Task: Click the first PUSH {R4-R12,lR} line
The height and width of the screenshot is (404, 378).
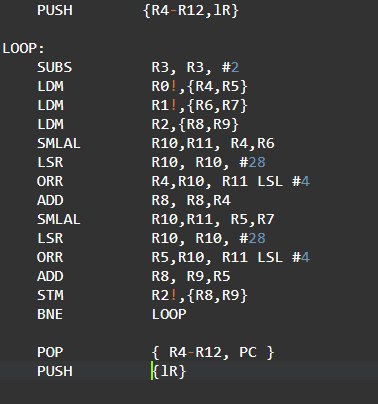Action: [138, 11]
